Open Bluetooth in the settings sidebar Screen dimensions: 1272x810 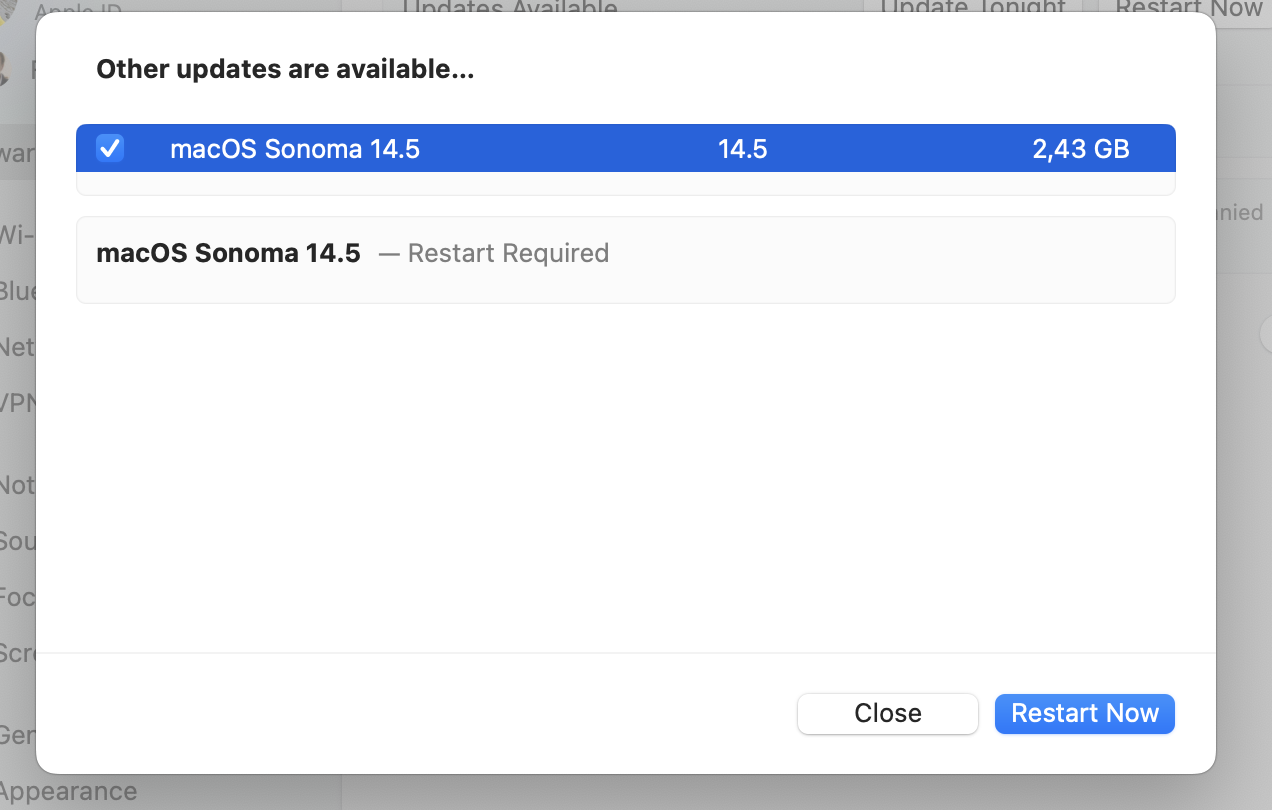pyautogui.click(x=18, y=291)
